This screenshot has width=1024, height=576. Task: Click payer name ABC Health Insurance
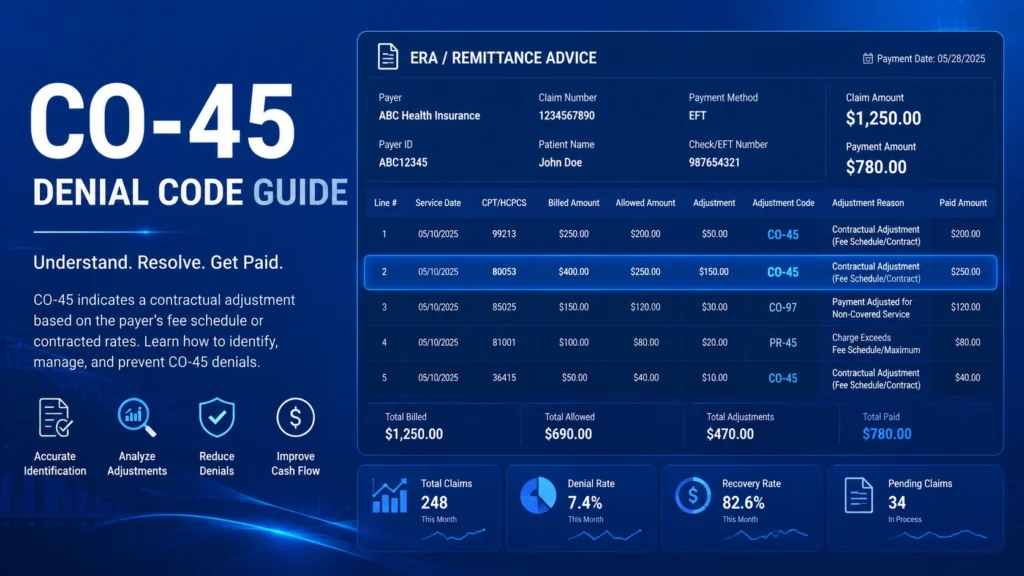[x=429, y=116]
